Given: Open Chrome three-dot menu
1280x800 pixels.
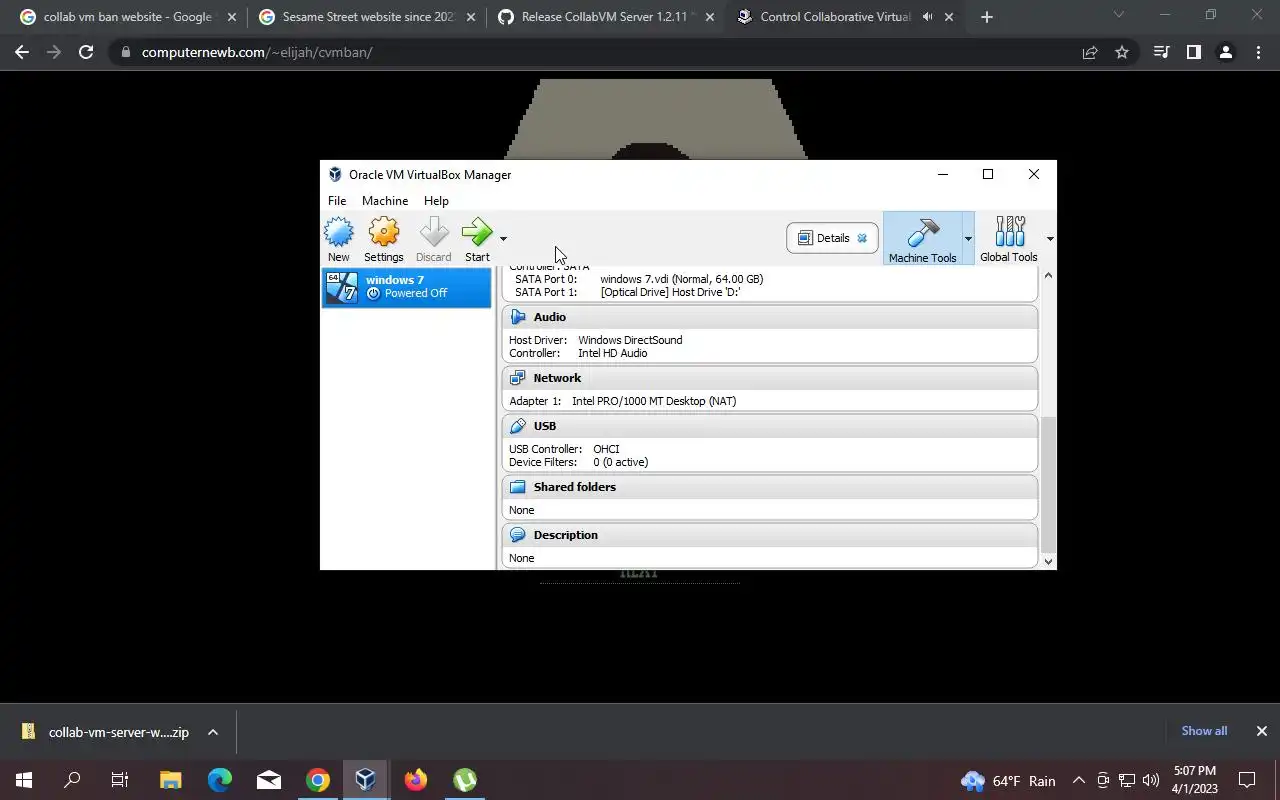Looking at the screenshot, I should [1258, 52].
